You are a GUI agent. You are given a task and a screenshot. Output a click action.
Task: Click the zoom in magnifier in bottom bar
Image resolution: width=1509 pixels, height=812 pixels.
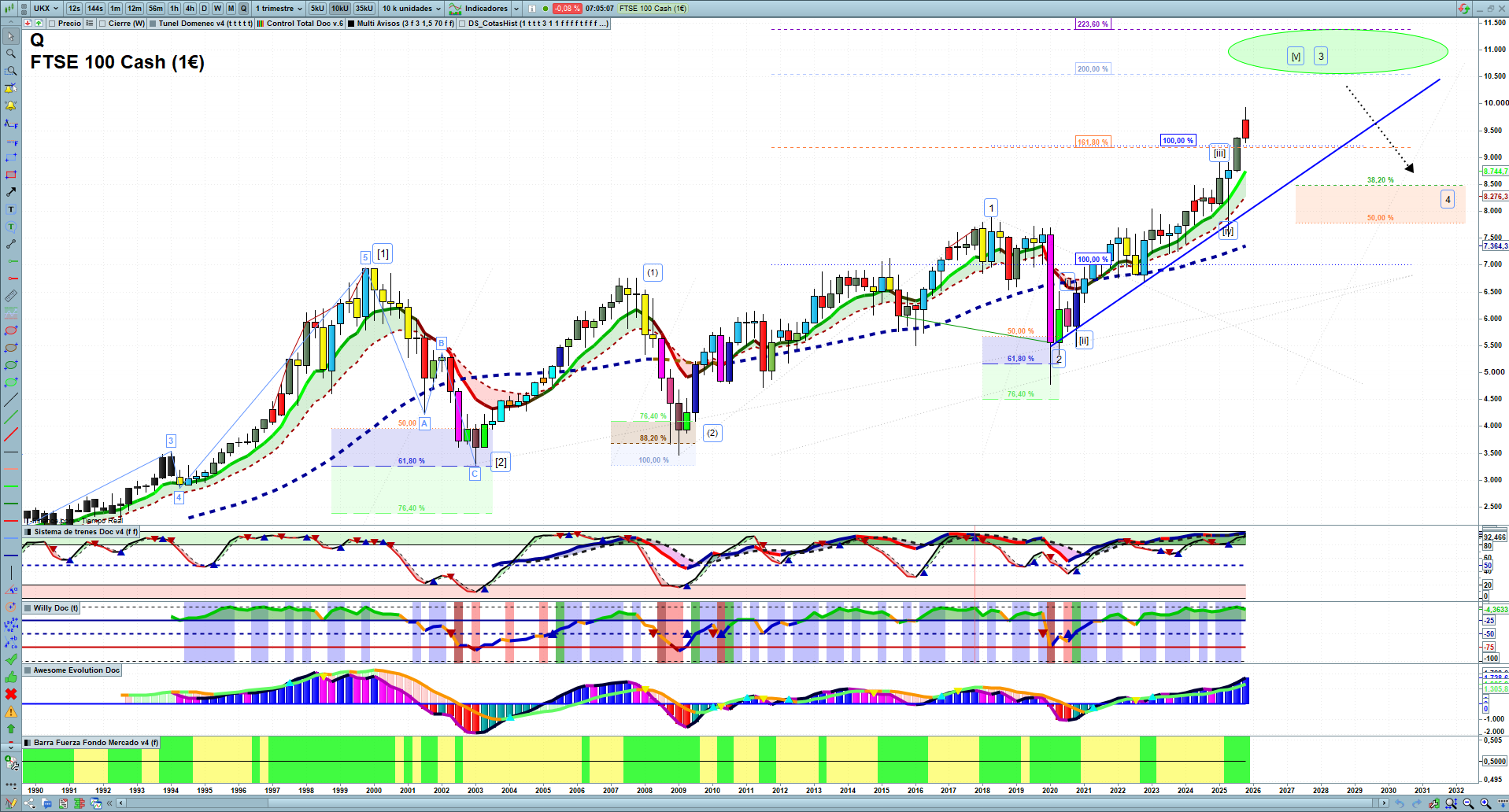coord(1485,803)
